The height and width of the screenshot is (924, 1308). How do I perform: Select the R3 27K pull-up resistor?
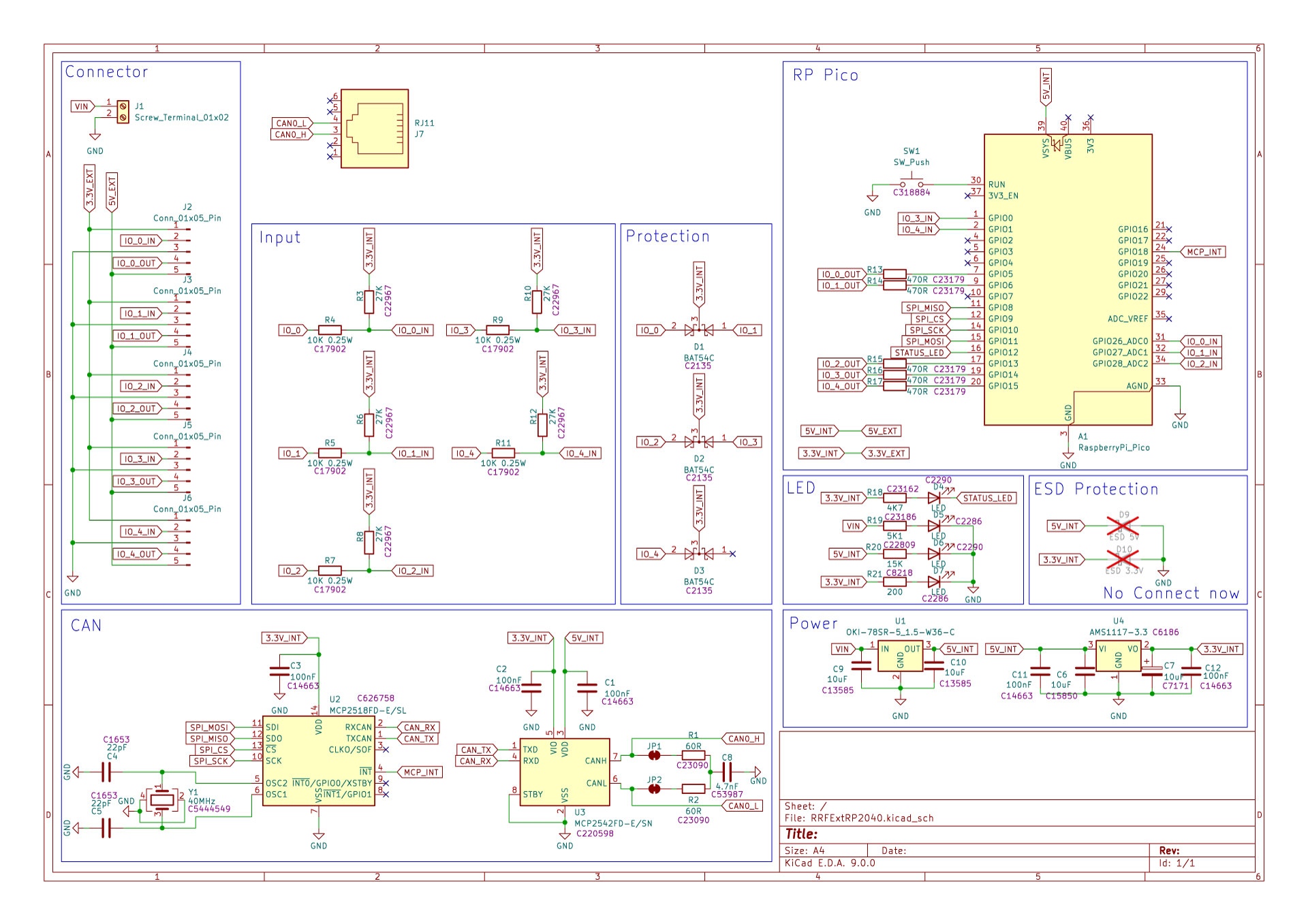[369, 302]
